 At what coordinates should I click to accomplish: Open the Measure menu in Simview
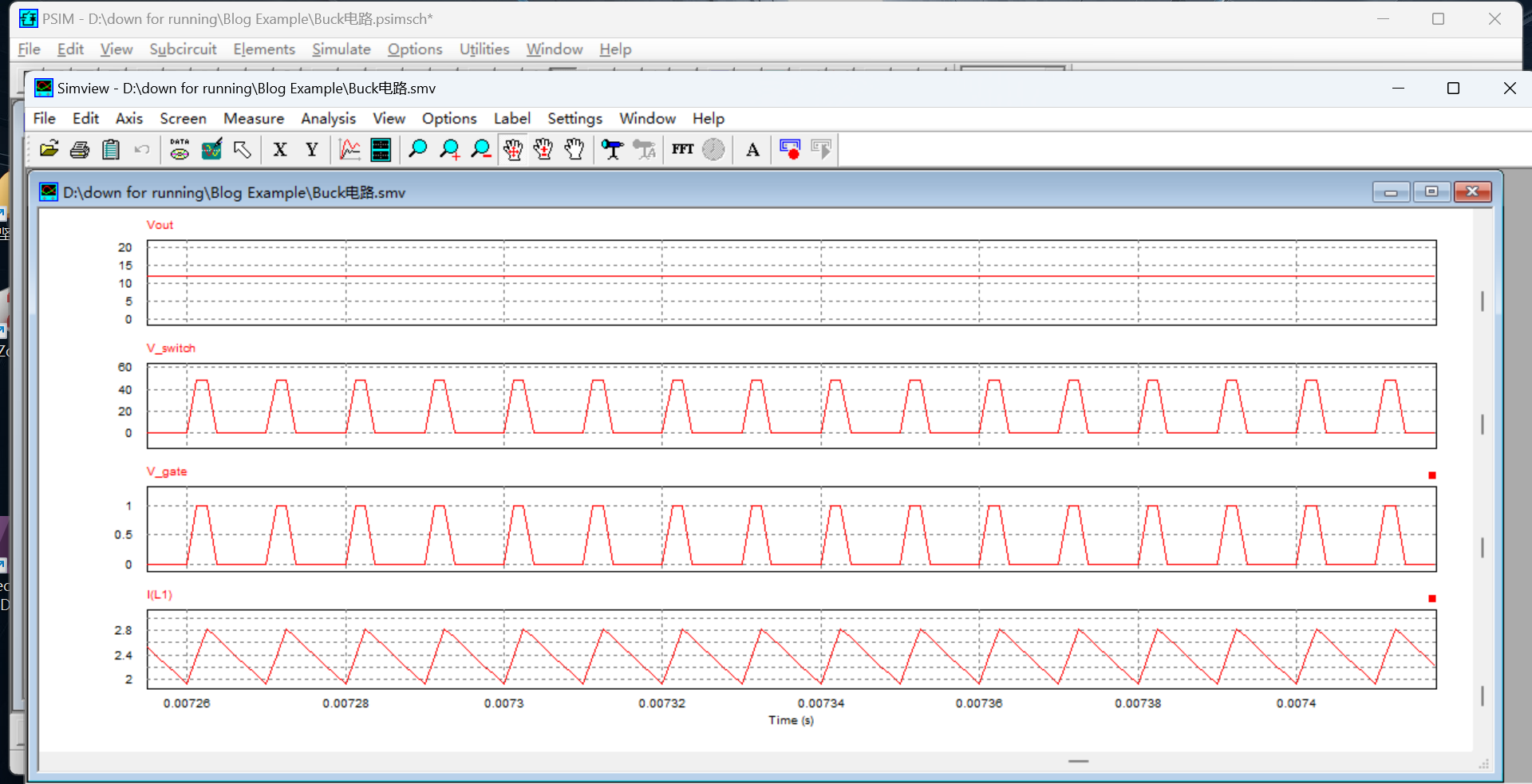[x=254, y=118]
